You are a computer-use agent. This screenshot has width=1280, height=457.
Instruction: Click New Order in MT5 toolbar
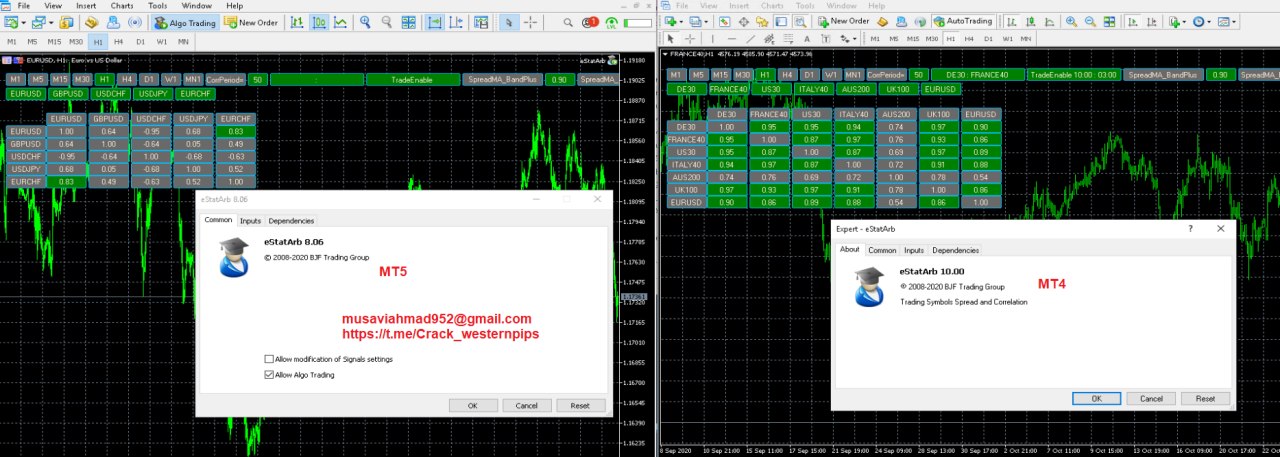coord(250,22)
